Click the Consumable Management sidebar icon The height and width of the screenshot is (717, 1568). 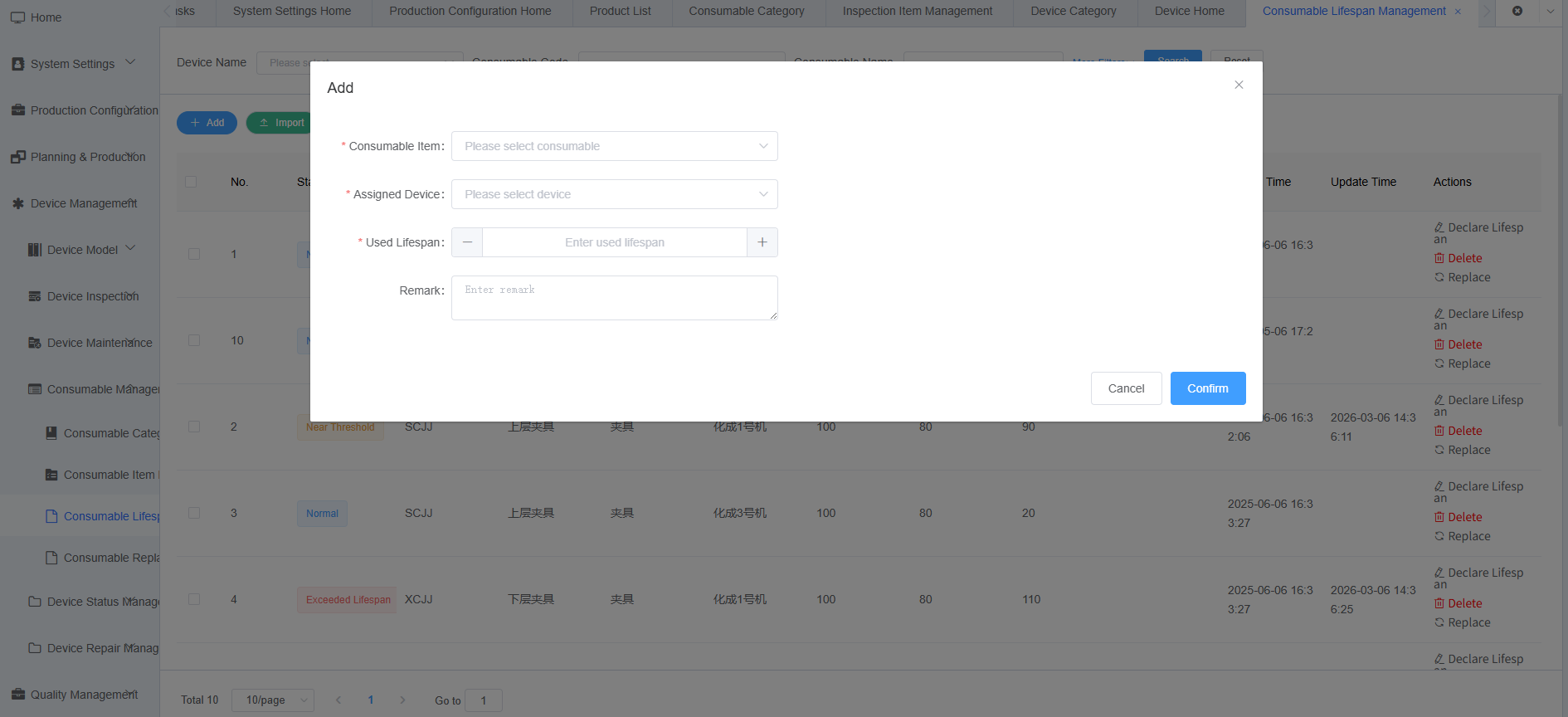coord(34,389)
